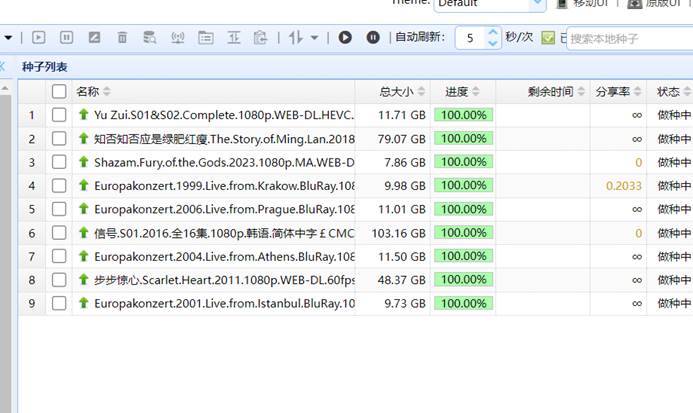The height and width of the screenshot is (413, 693).
Task: Check the box for Yu Zui torrent row
Action: 59,115
